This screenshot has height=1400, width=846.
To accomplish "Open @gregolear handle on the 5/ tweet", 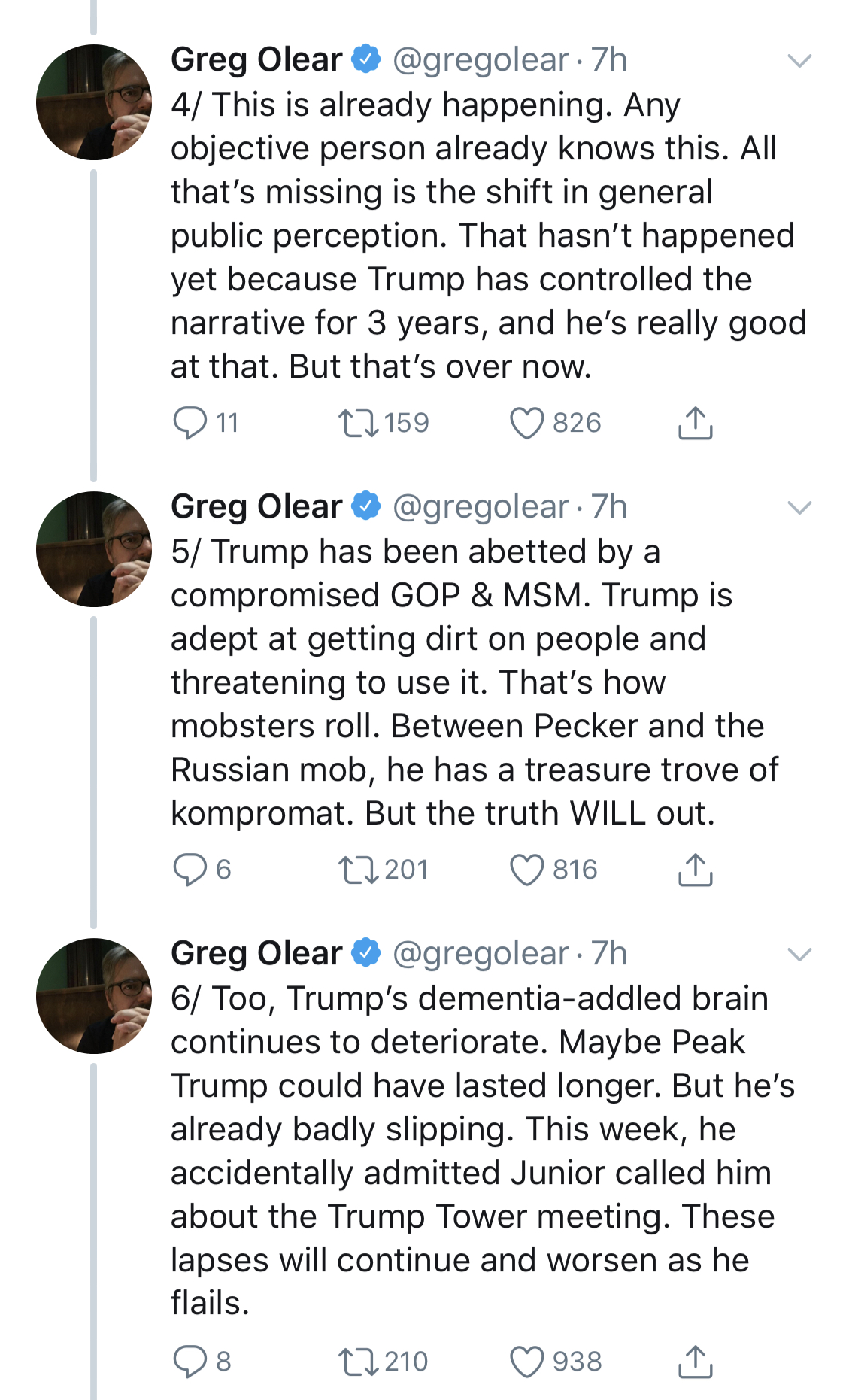I will pyautogui.click(x=481, y=507).
